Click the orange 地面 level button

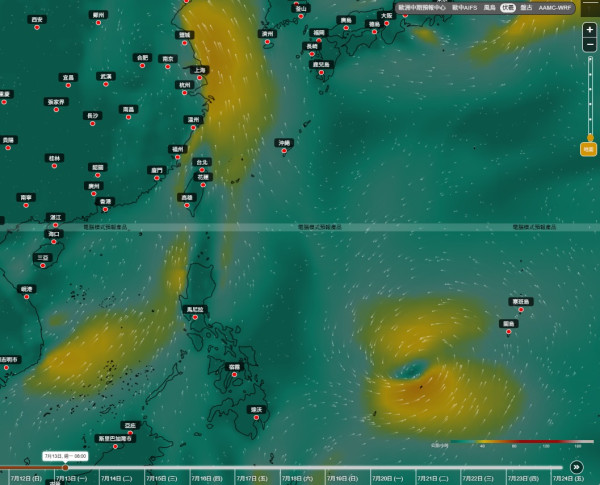(589, 149)
